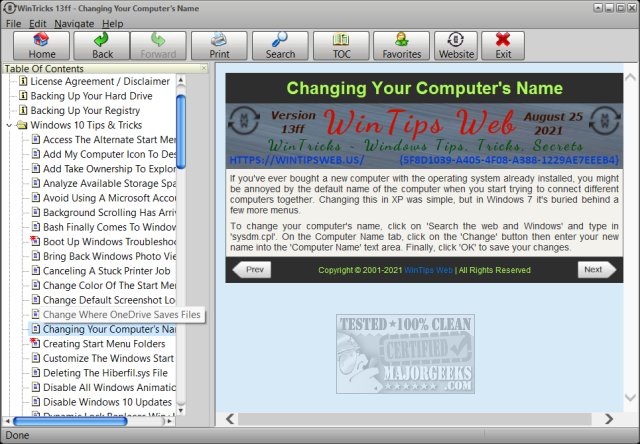Click page icon of Background Scrolling Has Arrived
Viewport: 640px width, 444px height.
pos(36,213)
